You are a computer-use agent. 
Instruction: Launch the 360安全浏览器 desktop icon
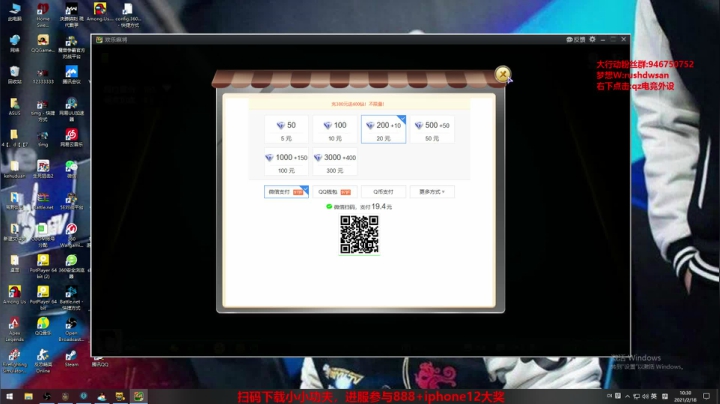71,266
